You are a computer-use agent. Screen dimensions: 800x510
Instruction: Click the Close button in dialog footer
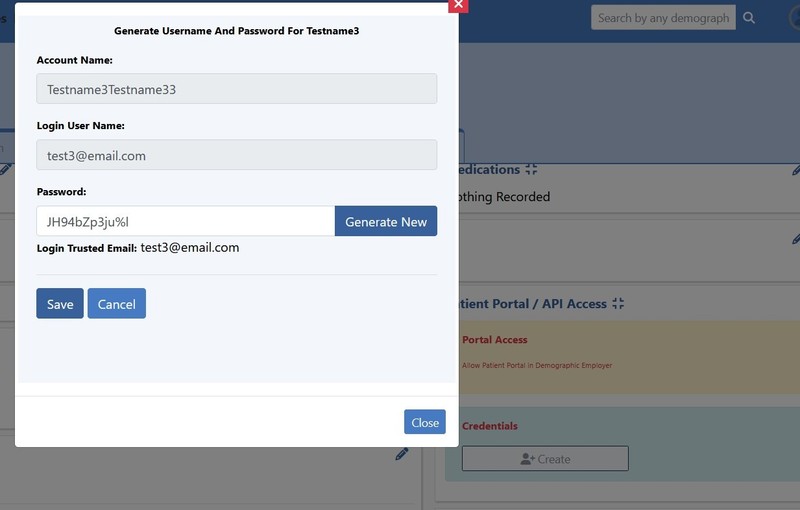425,422
